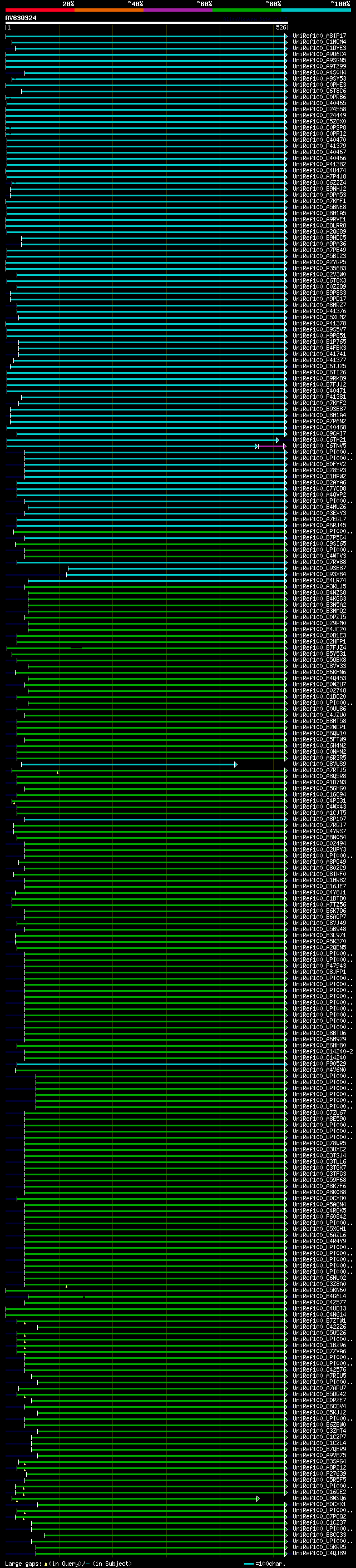Select the UniRef100_C9SI65 label
The height and width of the screenshot is (1568, 356).
(x=319, y=543)
